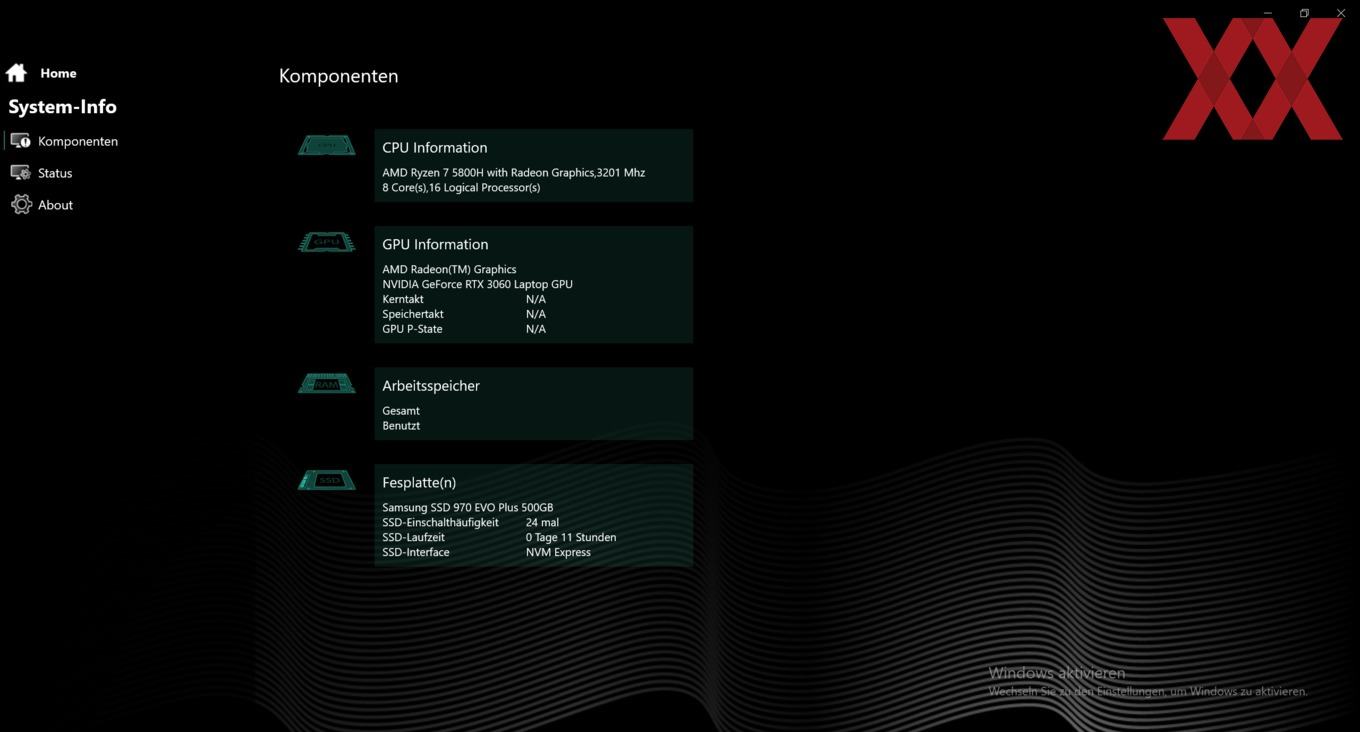
Task: Click the N/A value next to Kerntakt
Action: click(536, 299)
